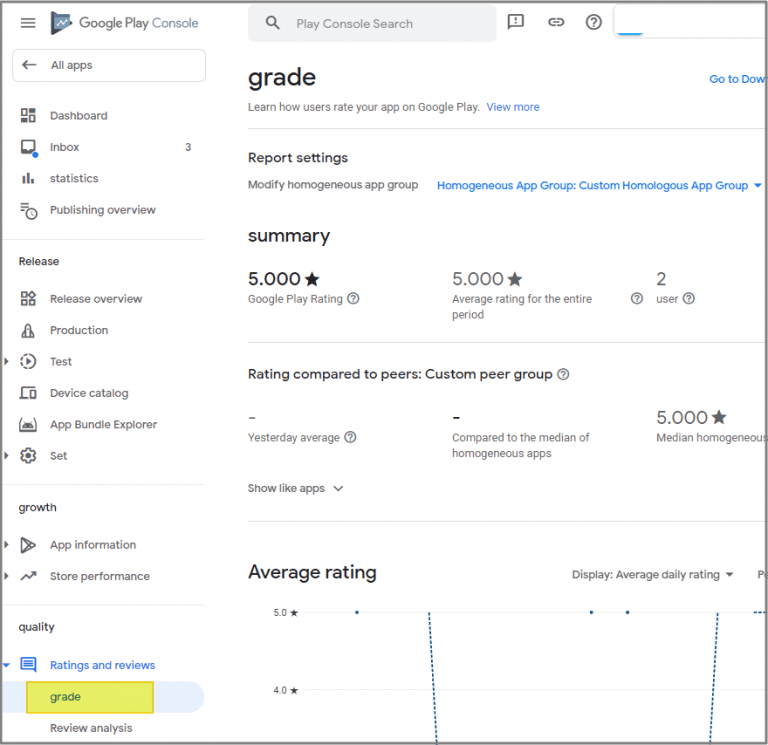The height and width of the screenshot is (745, 768).
Task: Open the help question mark icon
Action: pos(594,22)
